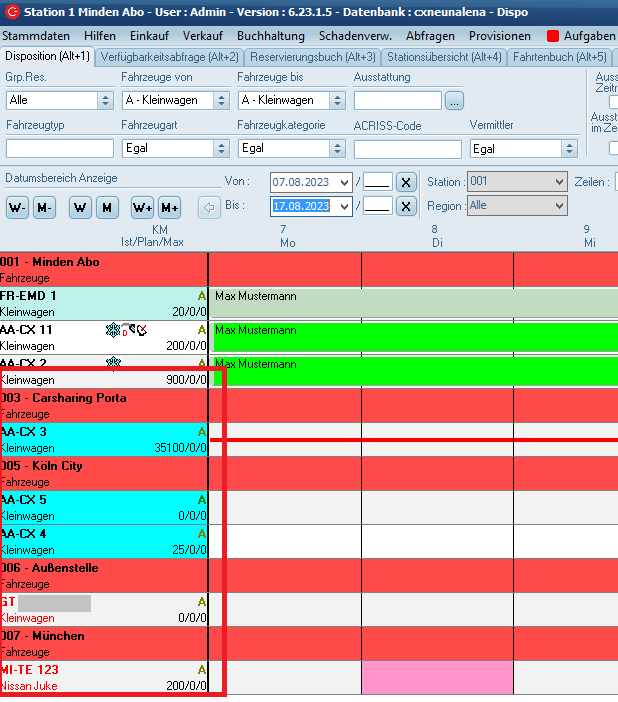Click the M+ month forward button

[x=169, y=208]
